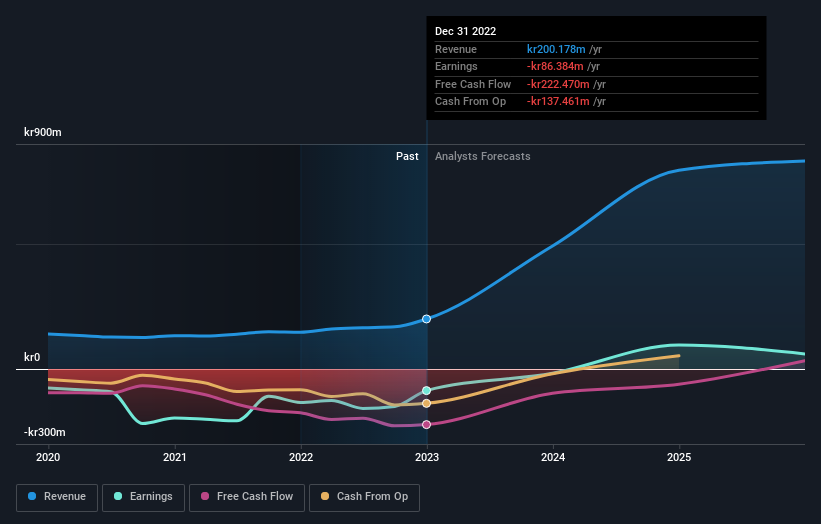
Task: Click the kr0 y-axis label
Action: click(x=32, y=357)
